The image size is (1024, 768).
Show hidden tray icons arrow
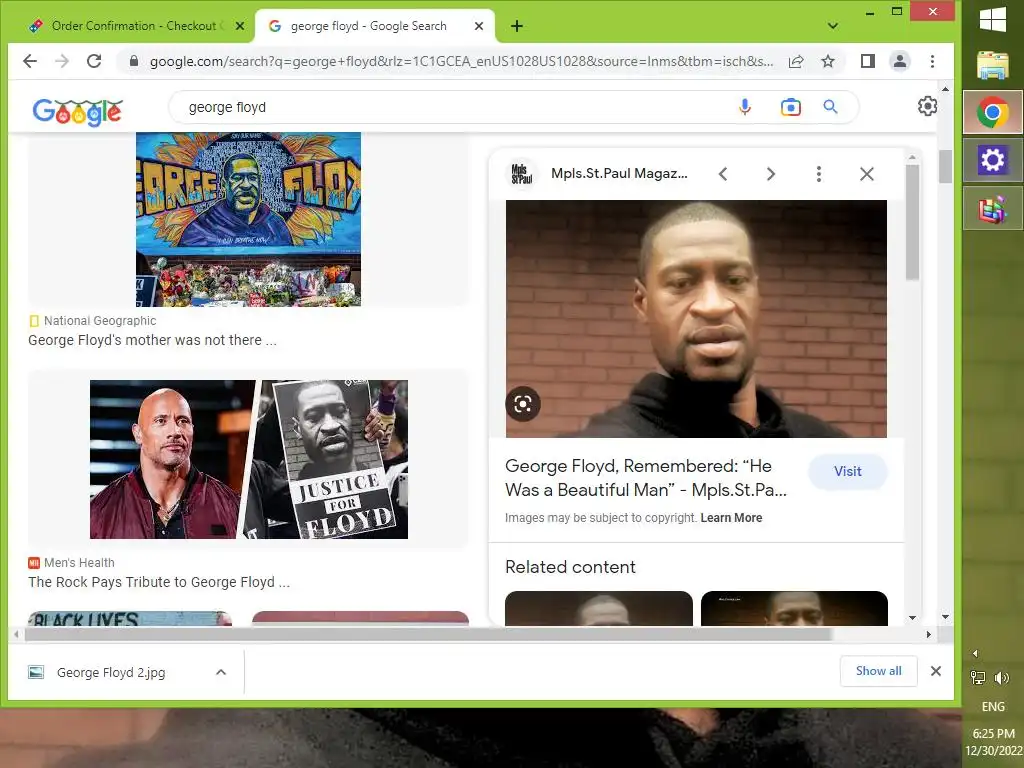point(975,654)
